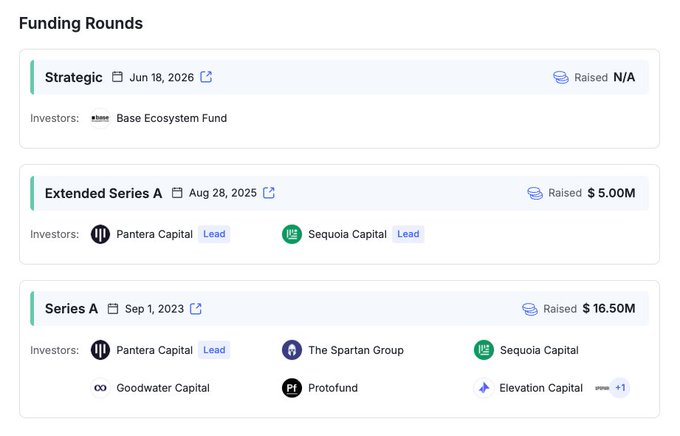Click the $ 5.00M raised amount
Screen dimensions: 680x436
coord(611,193)
